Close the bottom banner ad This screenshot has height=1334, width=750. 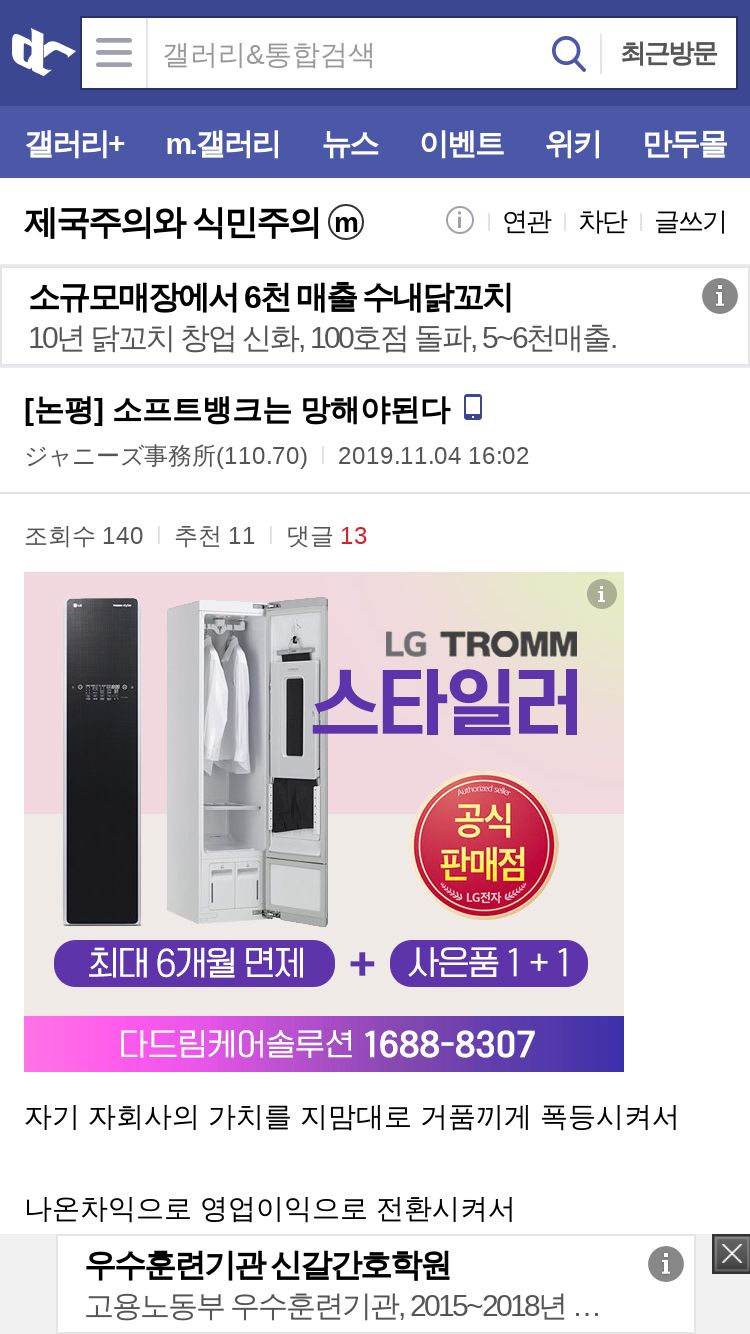pyautogui.click(x=731, y=1254)
